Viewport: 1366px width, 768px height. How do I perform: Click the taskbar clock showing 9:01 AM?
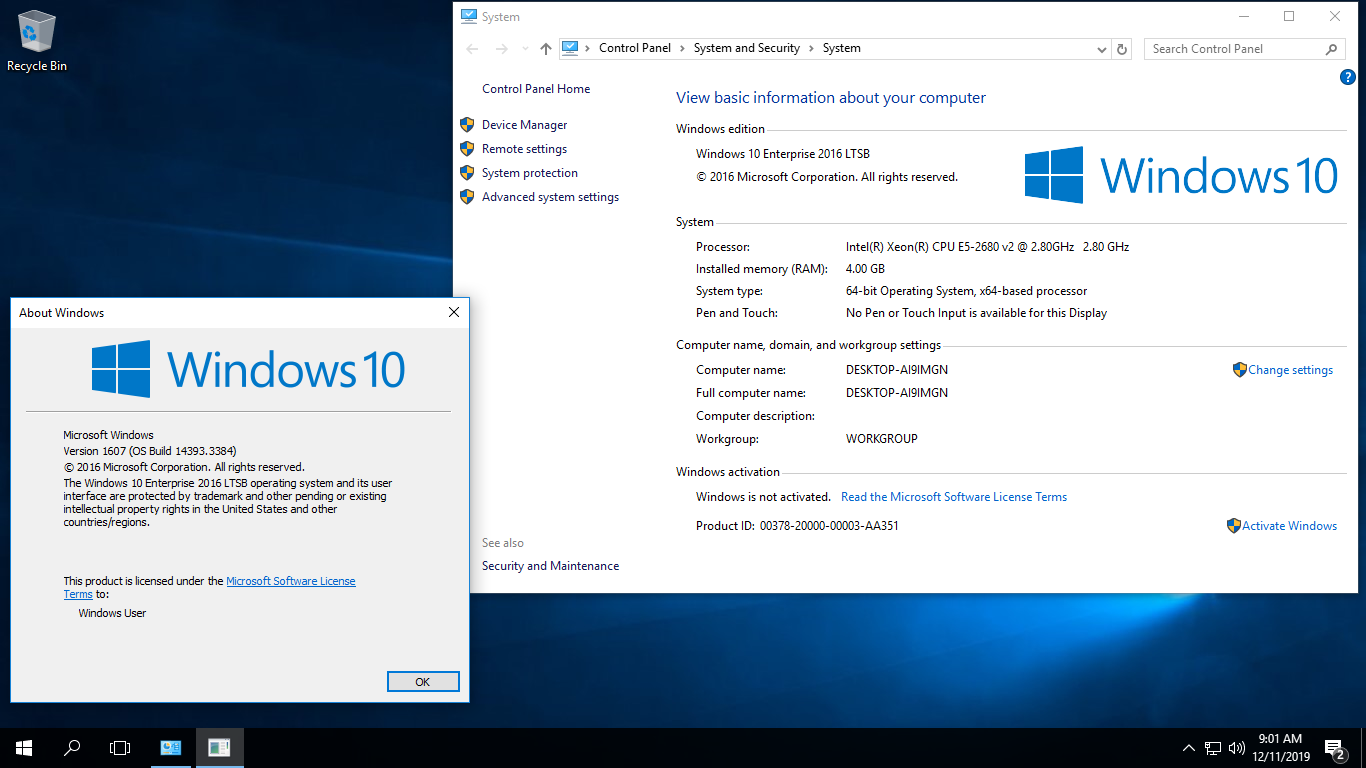click(x=1280, y=748)
